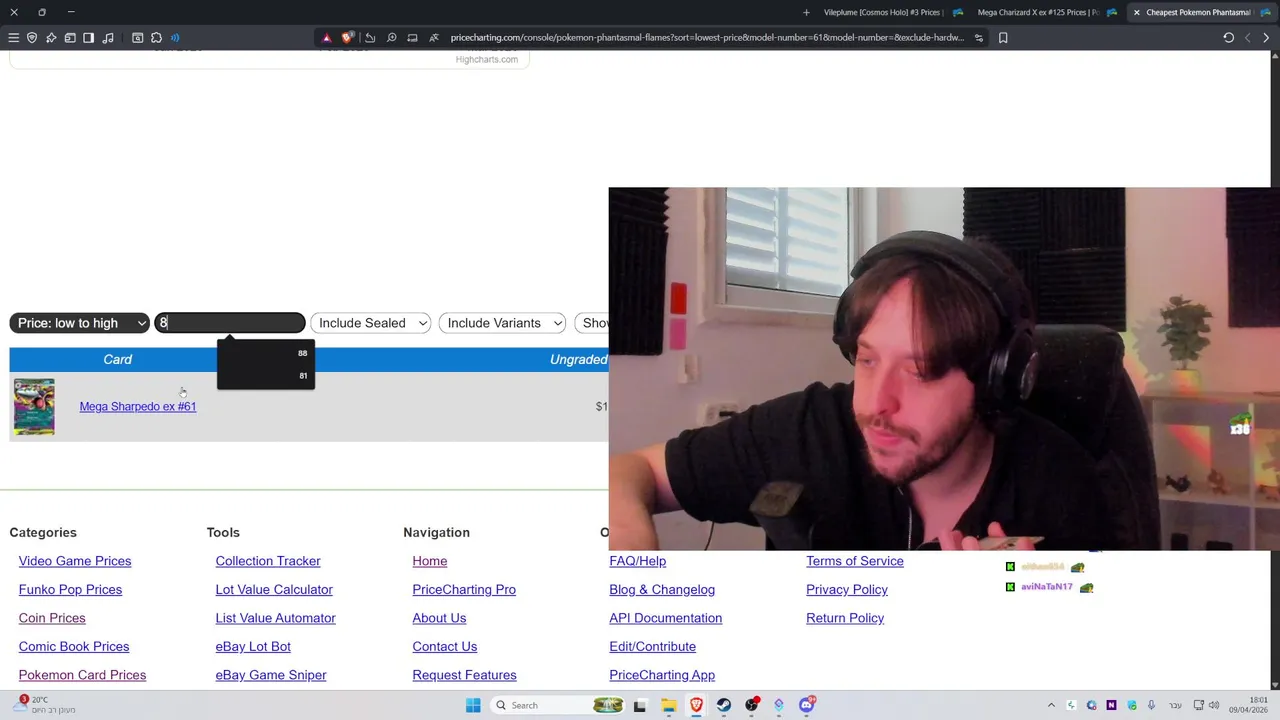Open About Us link
Viewport: 1280px width, 720px height.
click(x=439, y=618)
